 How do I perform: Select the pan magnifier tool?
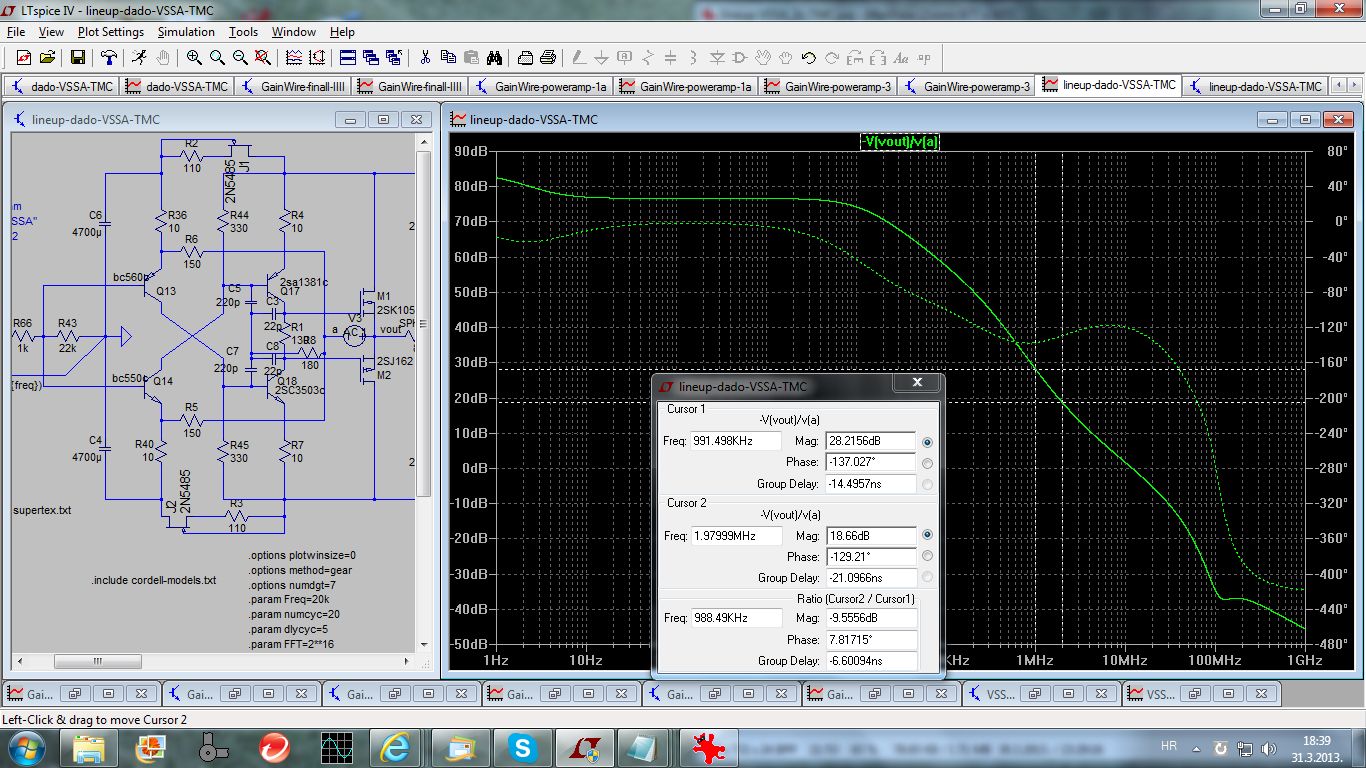click(217, 58)
